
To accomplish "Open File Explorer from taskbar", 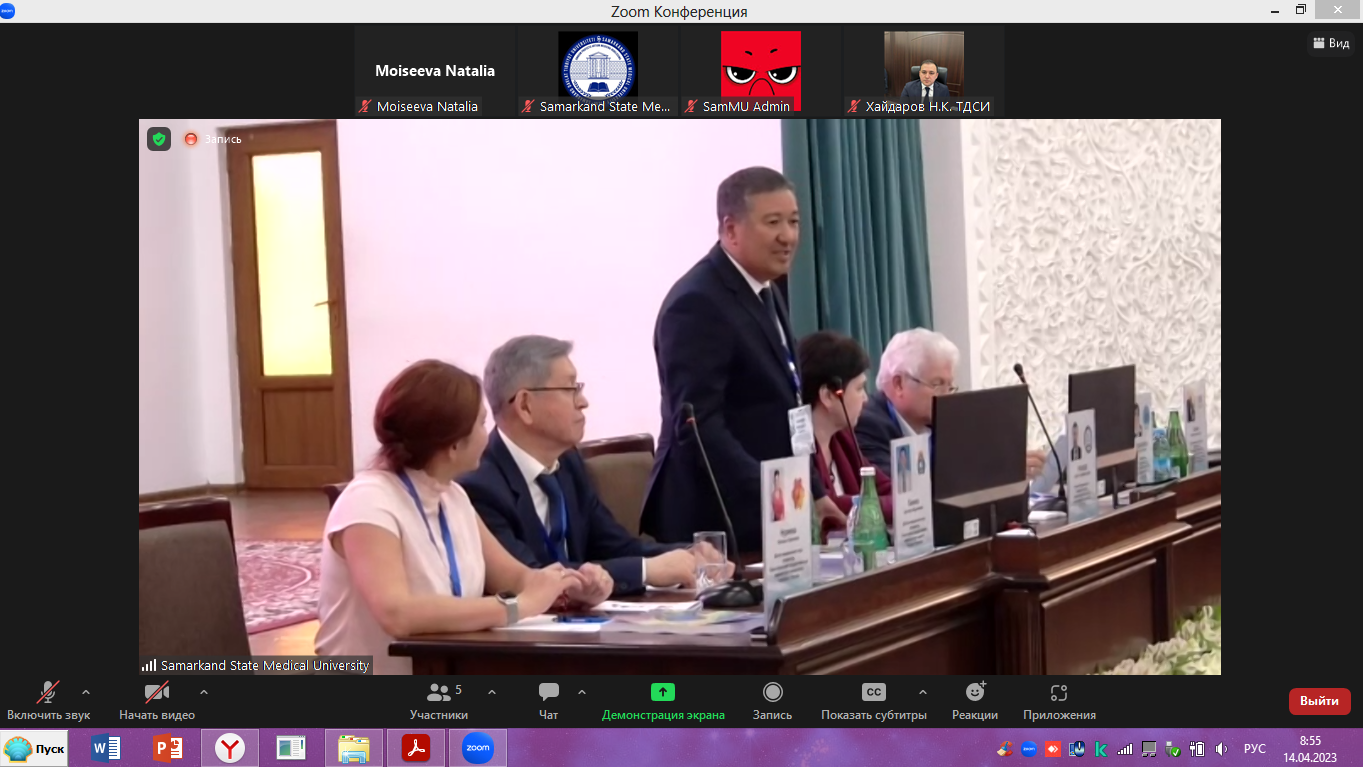I will (354, 748).
